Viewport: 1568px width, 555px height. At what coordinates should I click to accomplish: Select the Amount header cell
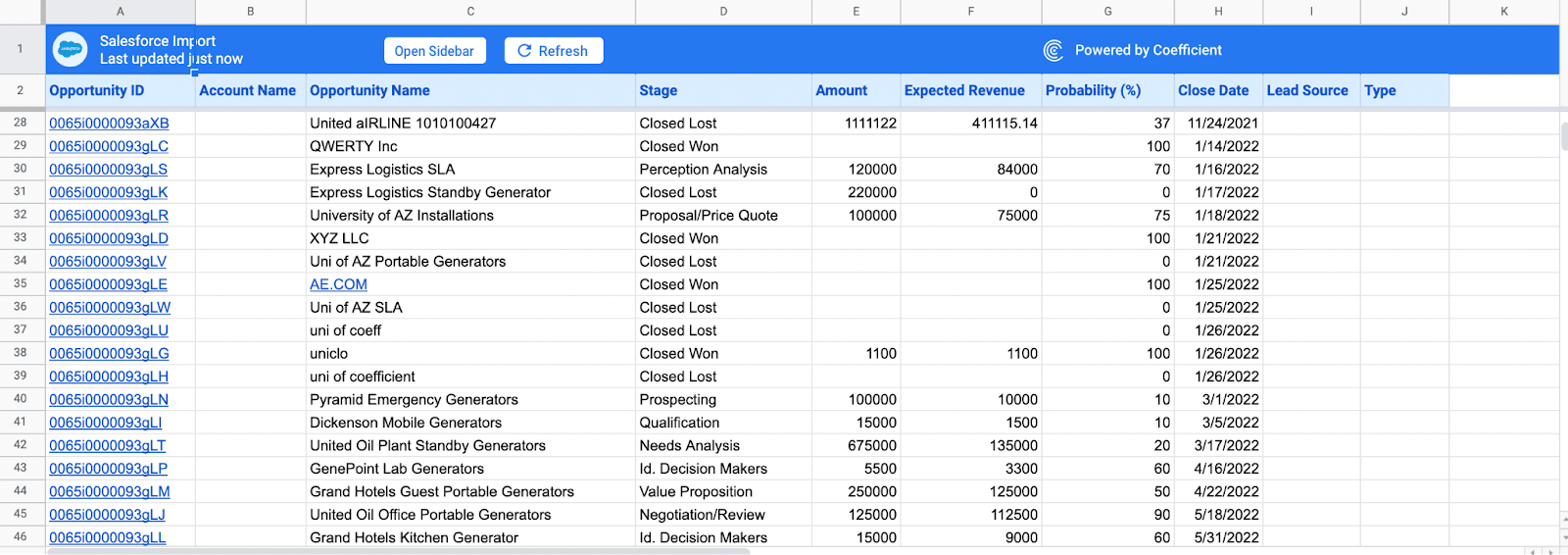click(x=856, y=90)
